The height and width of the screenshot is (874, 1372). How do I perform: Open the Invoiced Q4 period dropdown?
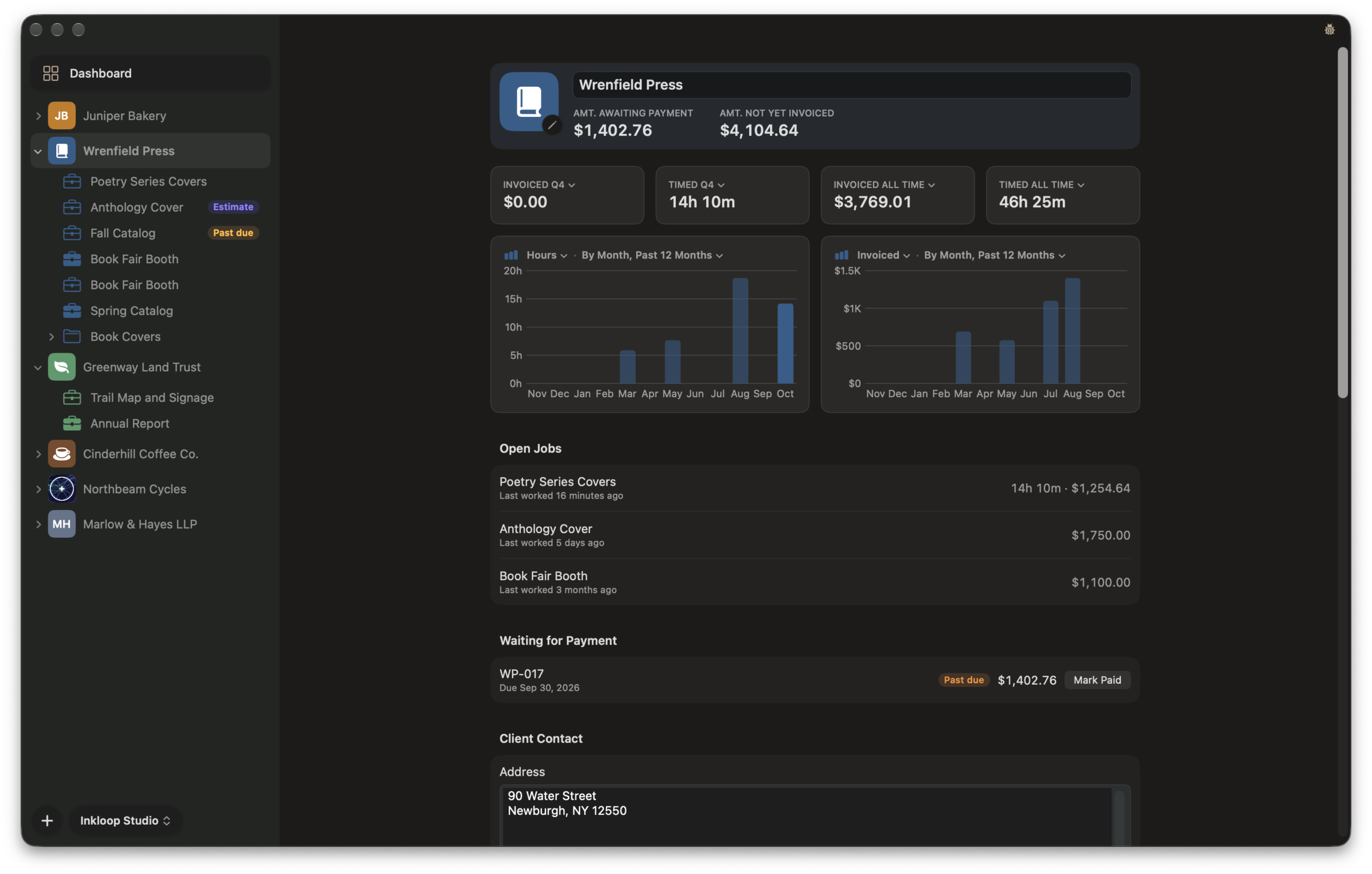[539, 185]
